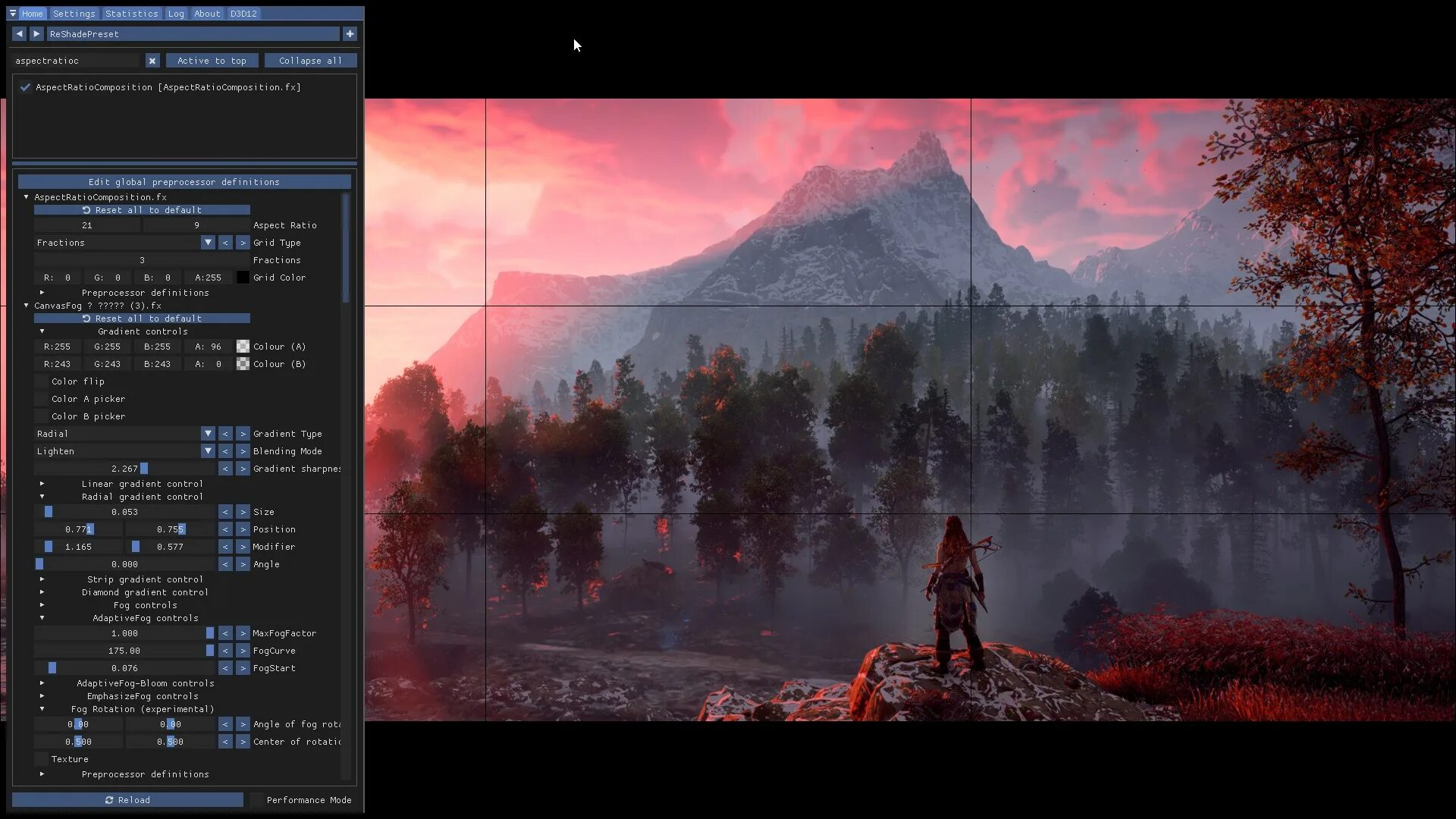Decrement the Gradient Type selection arrow
1456x819 pixels.
click(225, 434)
